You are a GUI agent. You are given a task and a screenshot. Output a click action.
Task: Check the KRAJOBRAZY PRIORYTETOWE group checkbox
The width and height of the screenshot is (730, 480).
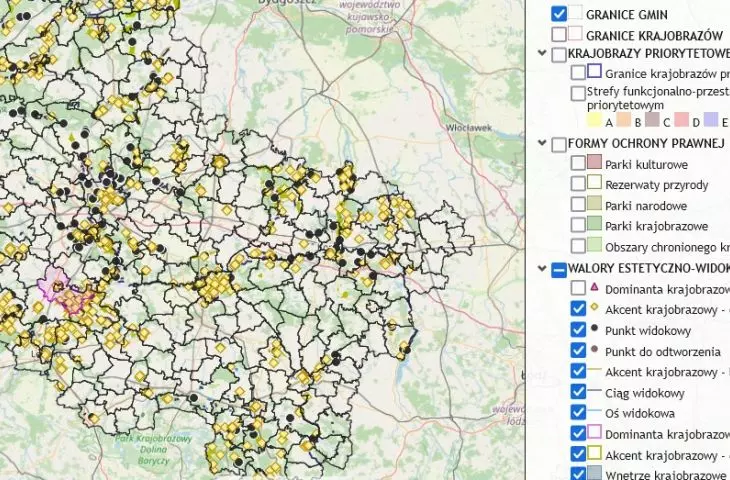point(559,54)
